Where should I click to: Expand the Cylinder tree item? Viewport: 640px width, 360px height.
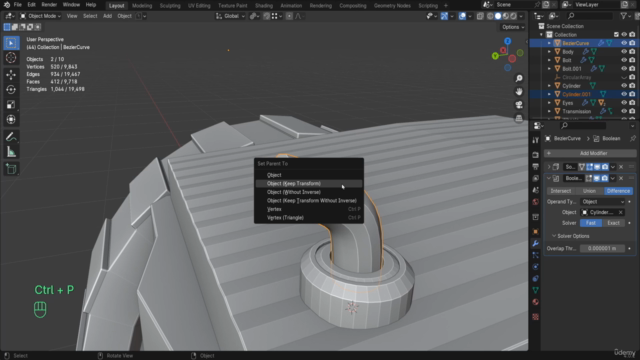(x=549, y=86)
